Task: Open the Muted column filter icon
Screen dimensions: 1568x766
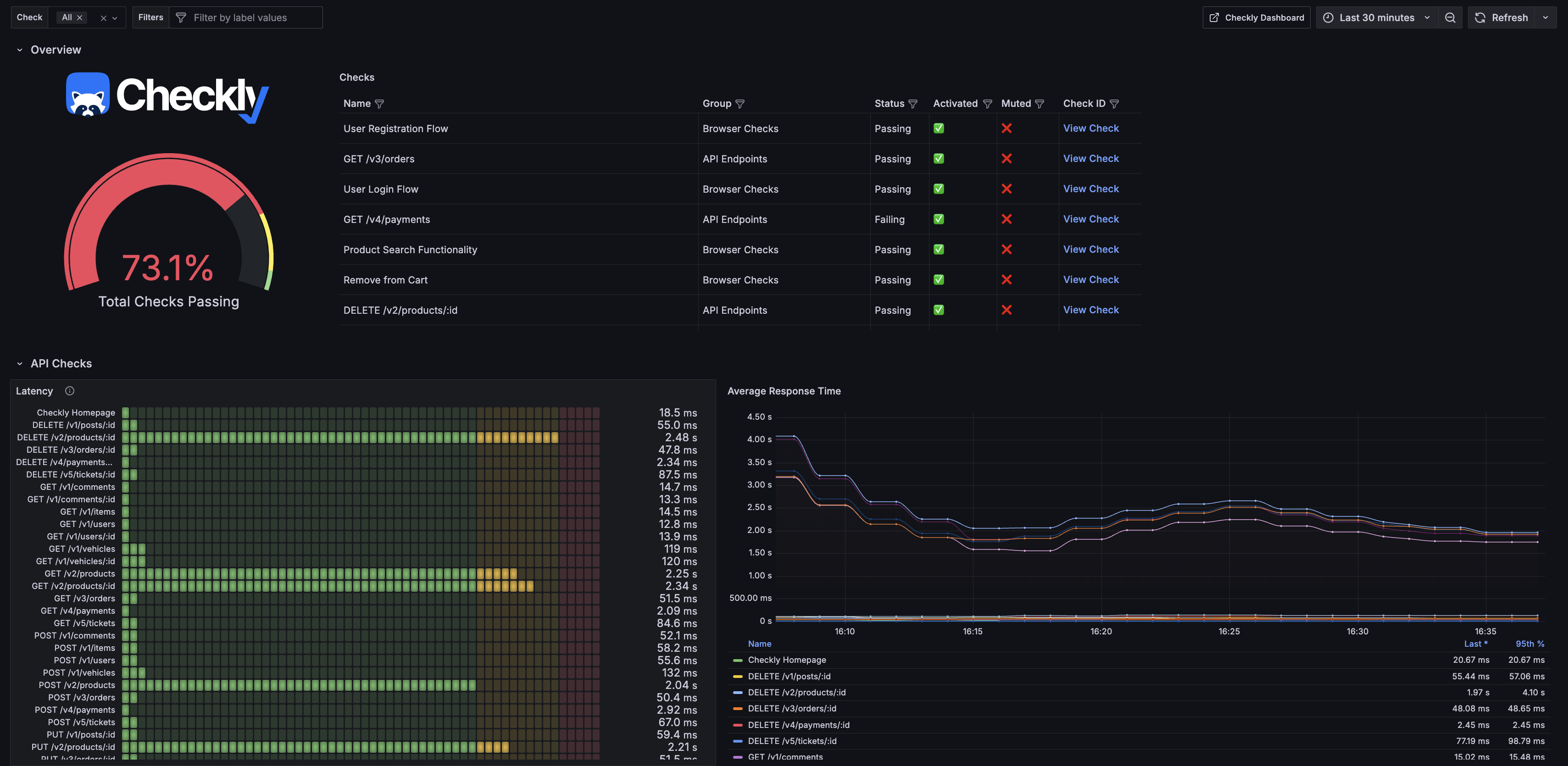Action: click(x=1039, y=104)
